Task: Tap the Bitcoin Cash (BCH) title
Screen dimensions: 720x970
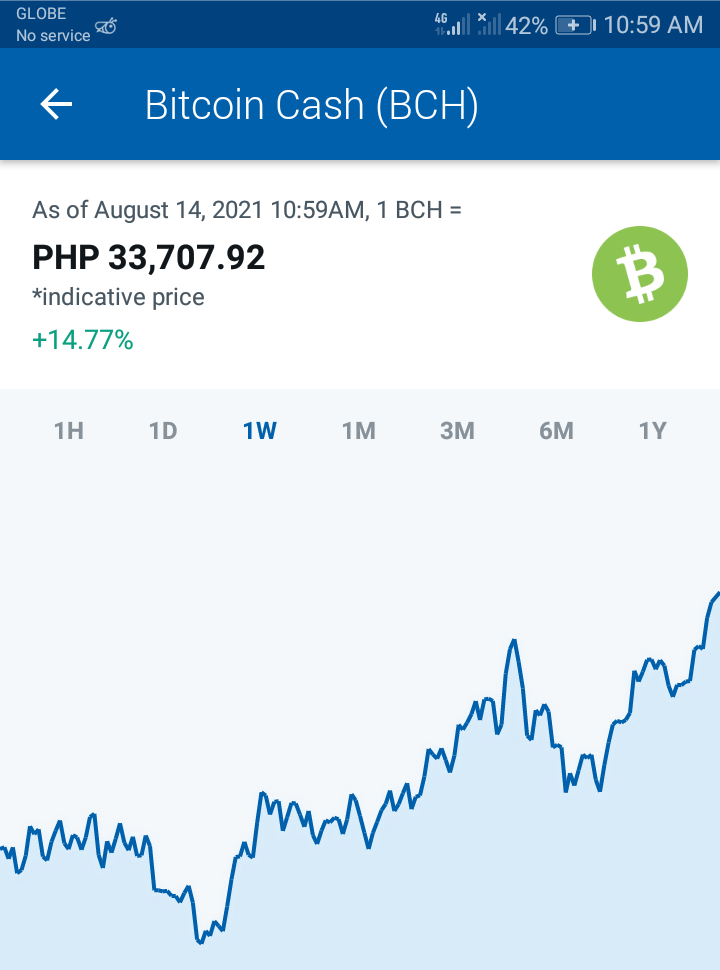Action: pos(311,105)
